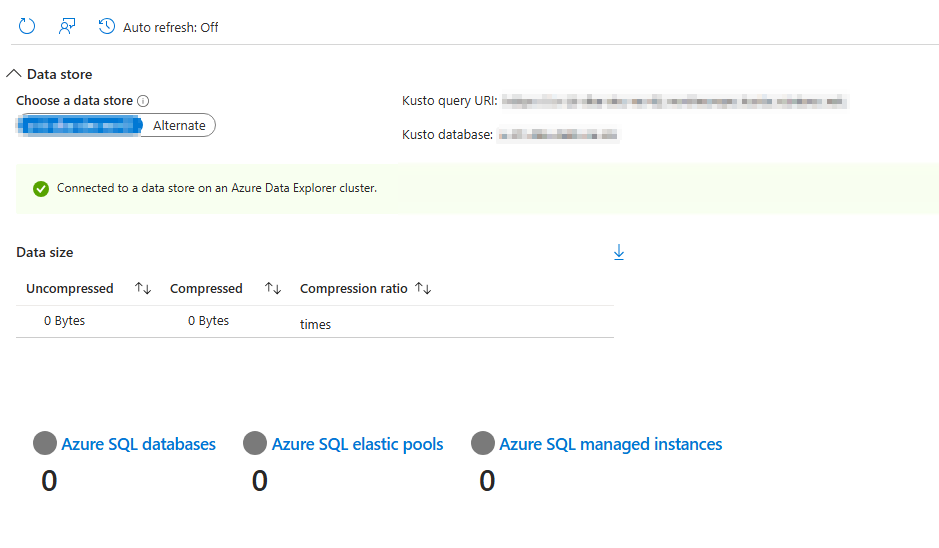Sort by Uncompressed column arrows
Image resolution: width=939 pixels, height=548 pixels.
tap(143, 288)
